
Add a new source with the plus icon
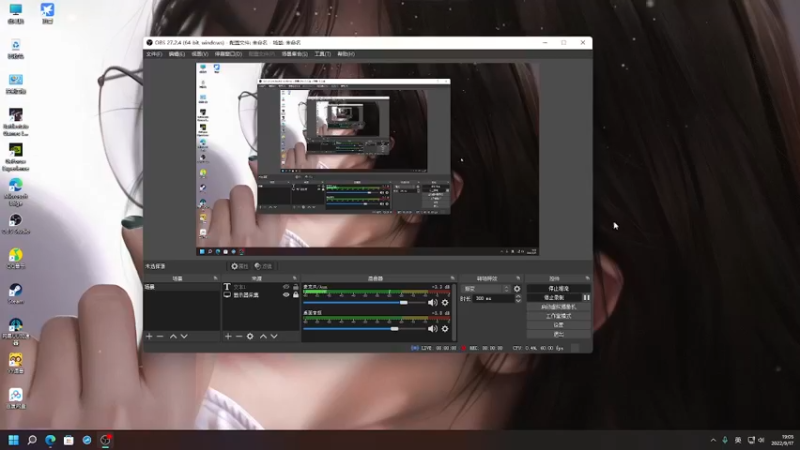pyautogui.click(x=228, y=336)
